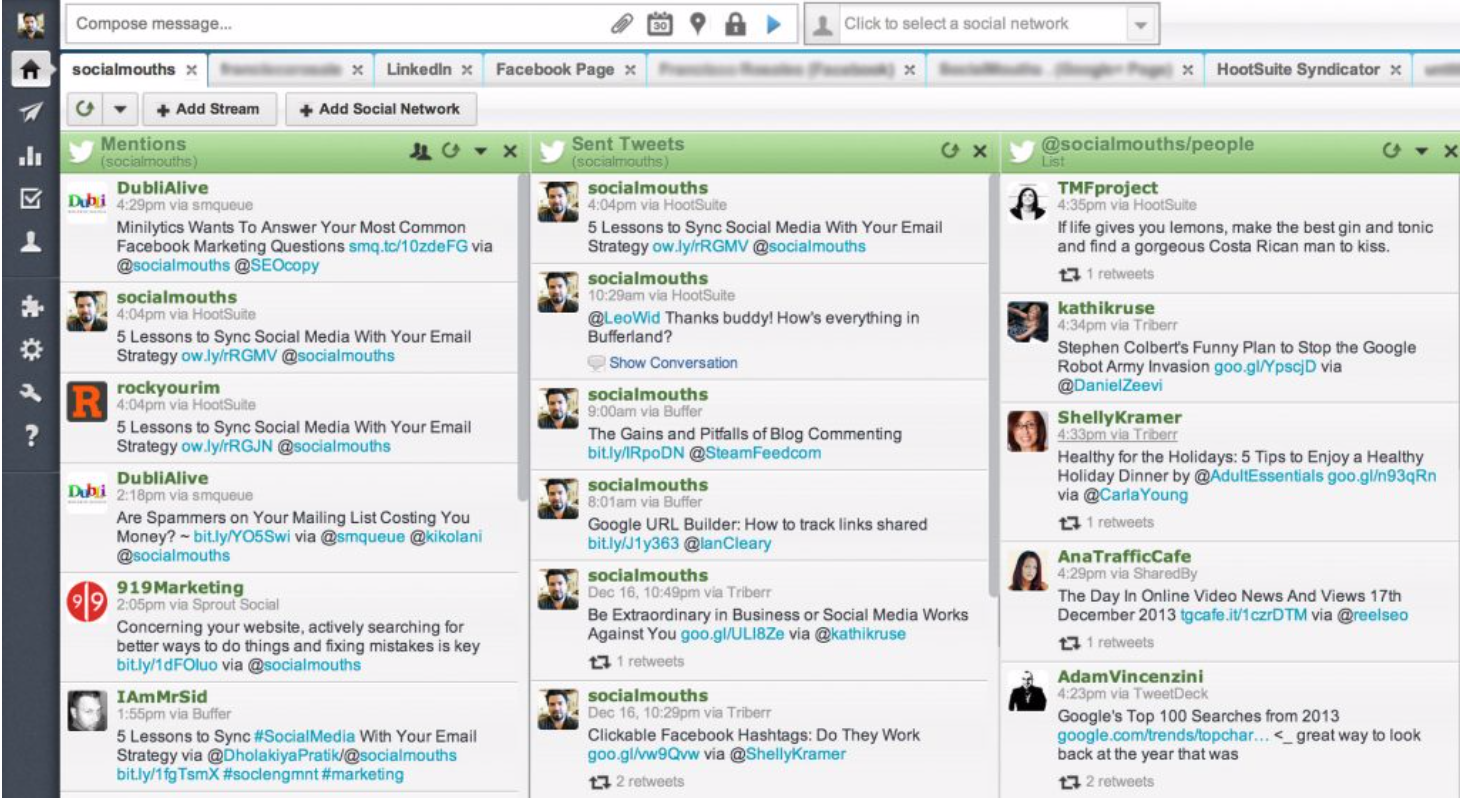Open the Assignments checkbox icon in sidebar
Viewport: 1460px width, 798px height.
click(31, 199)
